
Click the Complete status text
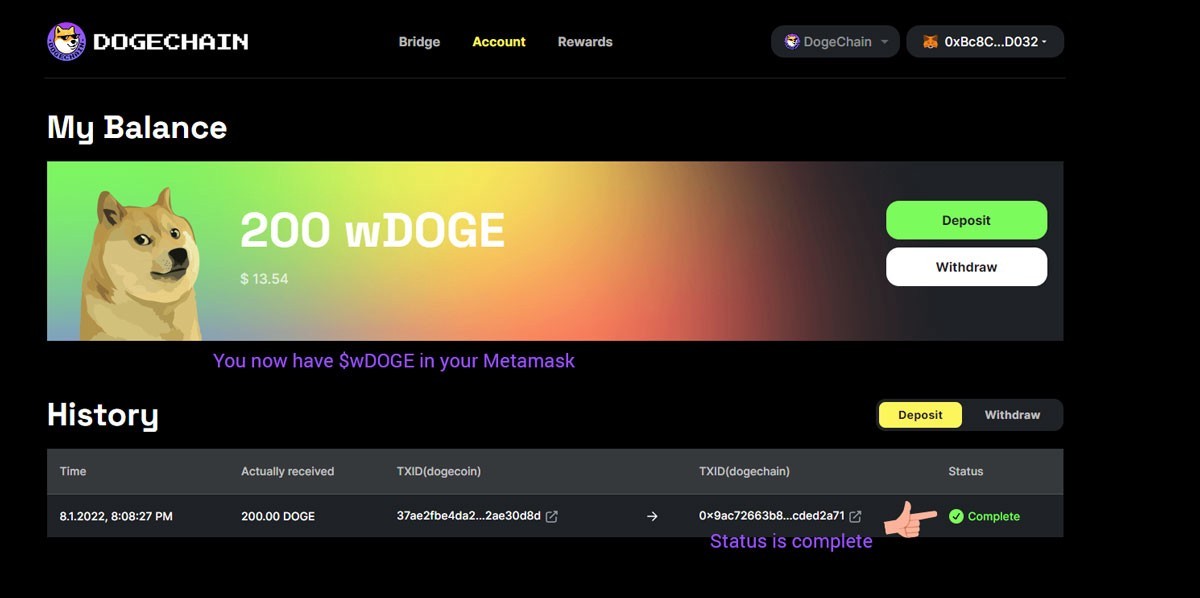click(994, 517)
